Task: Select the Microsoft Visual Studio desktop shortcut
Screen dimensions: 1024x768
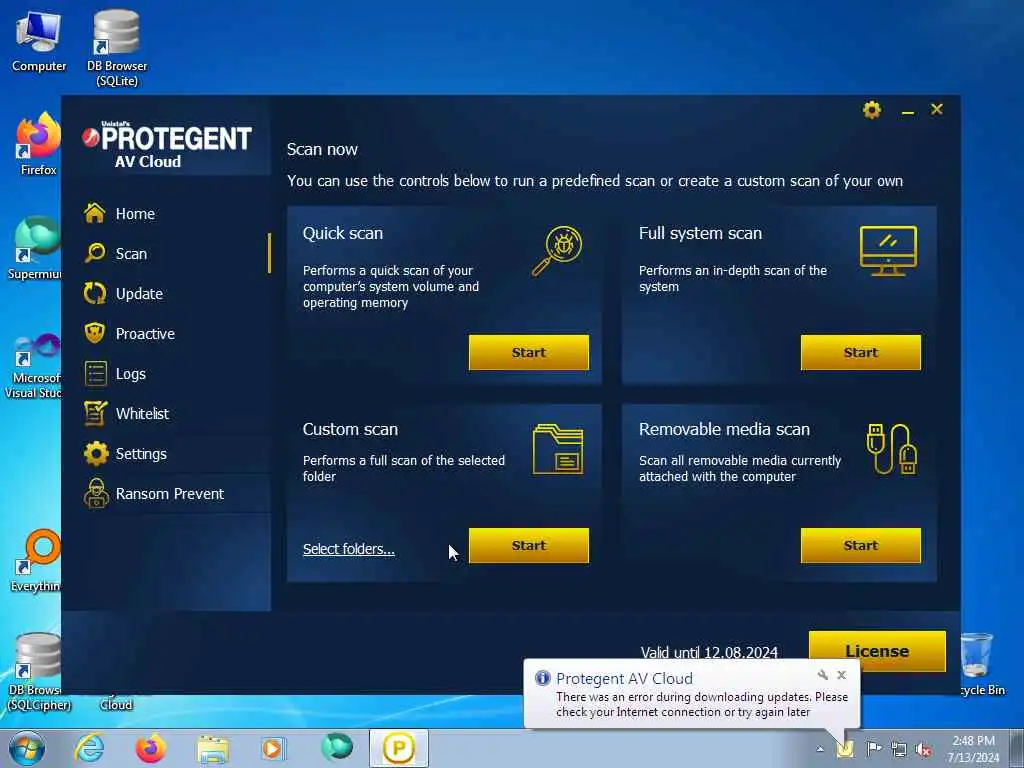Action: 33,366
